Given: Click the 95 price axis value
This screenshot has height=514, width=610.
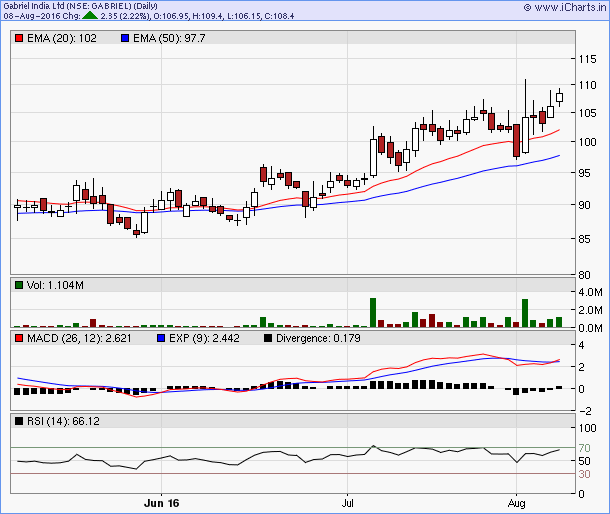Looking at the screenshot, I should click(584, 173).
